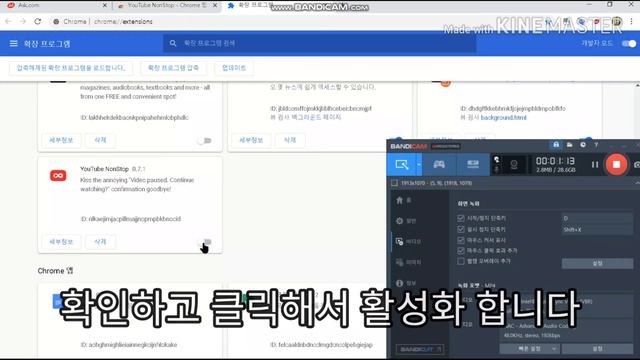Open the background.html inspect link
The height and width of the screenshot is (360, 640).
(503, 118)
